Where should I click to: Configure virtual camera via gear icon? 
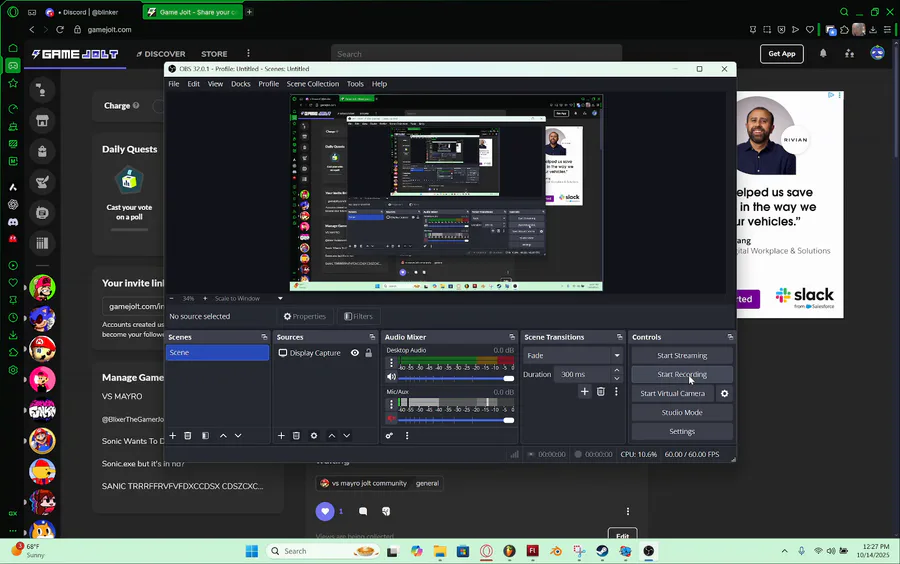tap(724, 394)
